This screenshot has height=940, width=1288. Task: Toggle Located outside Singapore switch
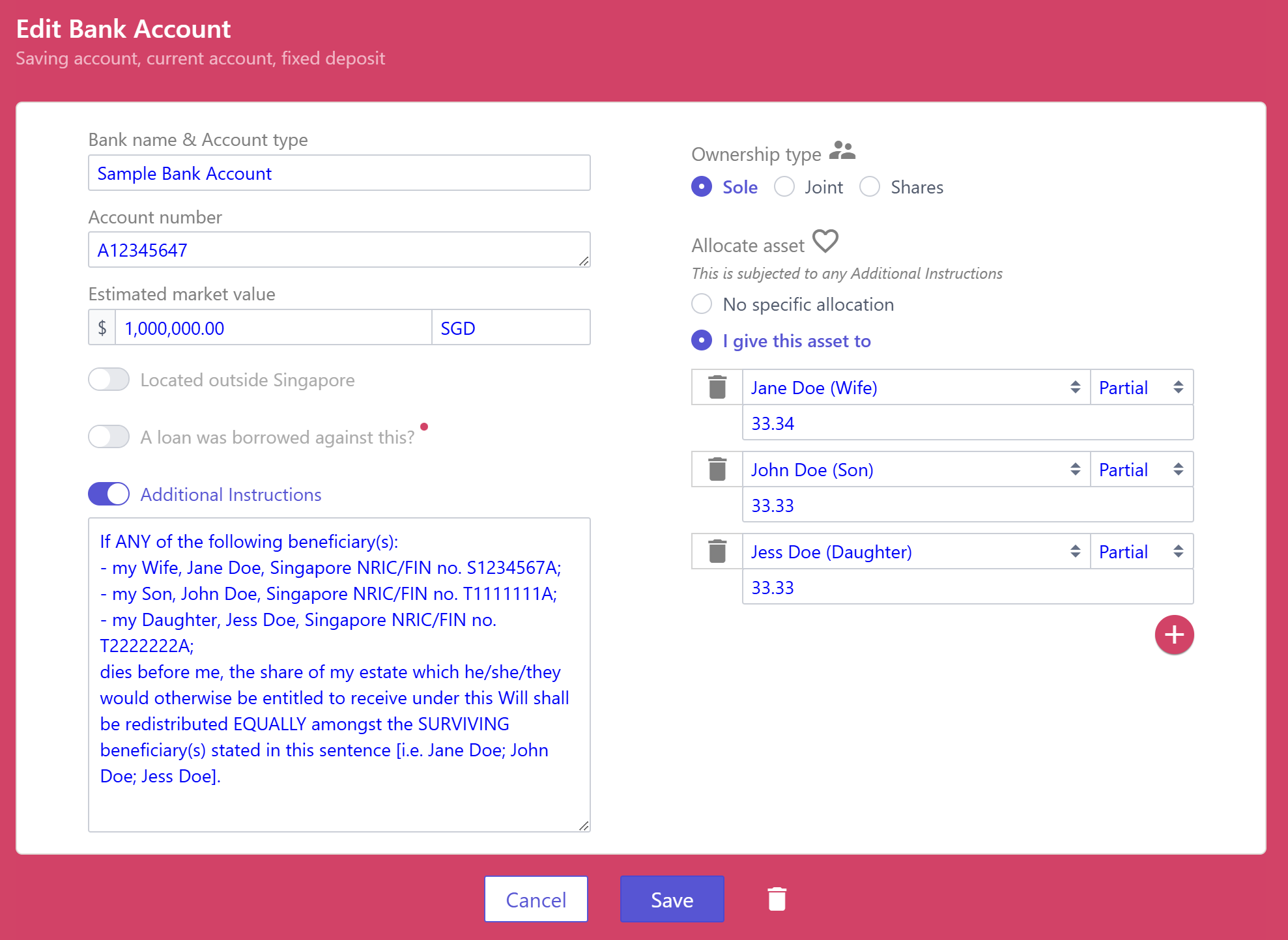pyautogui.click(x=109, y=380)
